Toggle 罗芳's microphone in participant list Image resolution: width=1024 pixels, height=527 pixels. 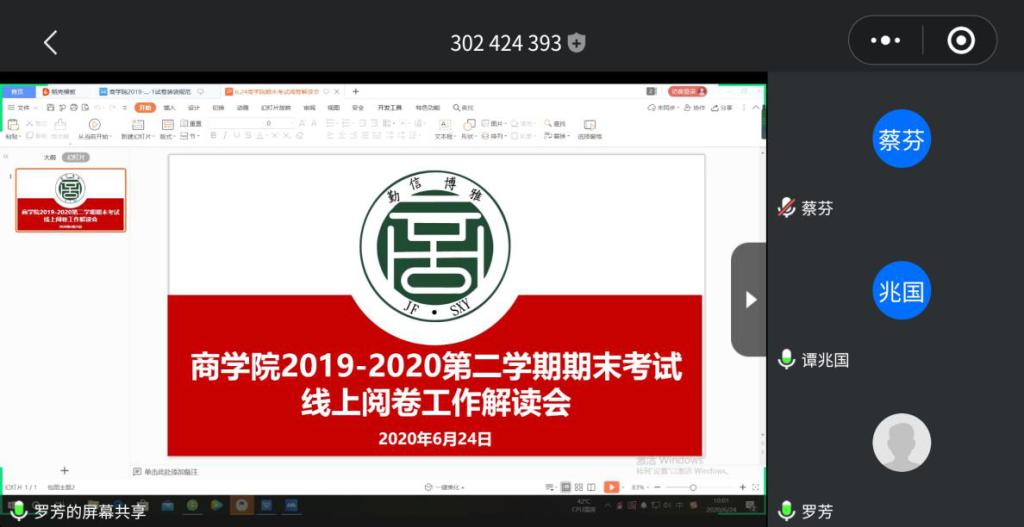coord(787,511)
